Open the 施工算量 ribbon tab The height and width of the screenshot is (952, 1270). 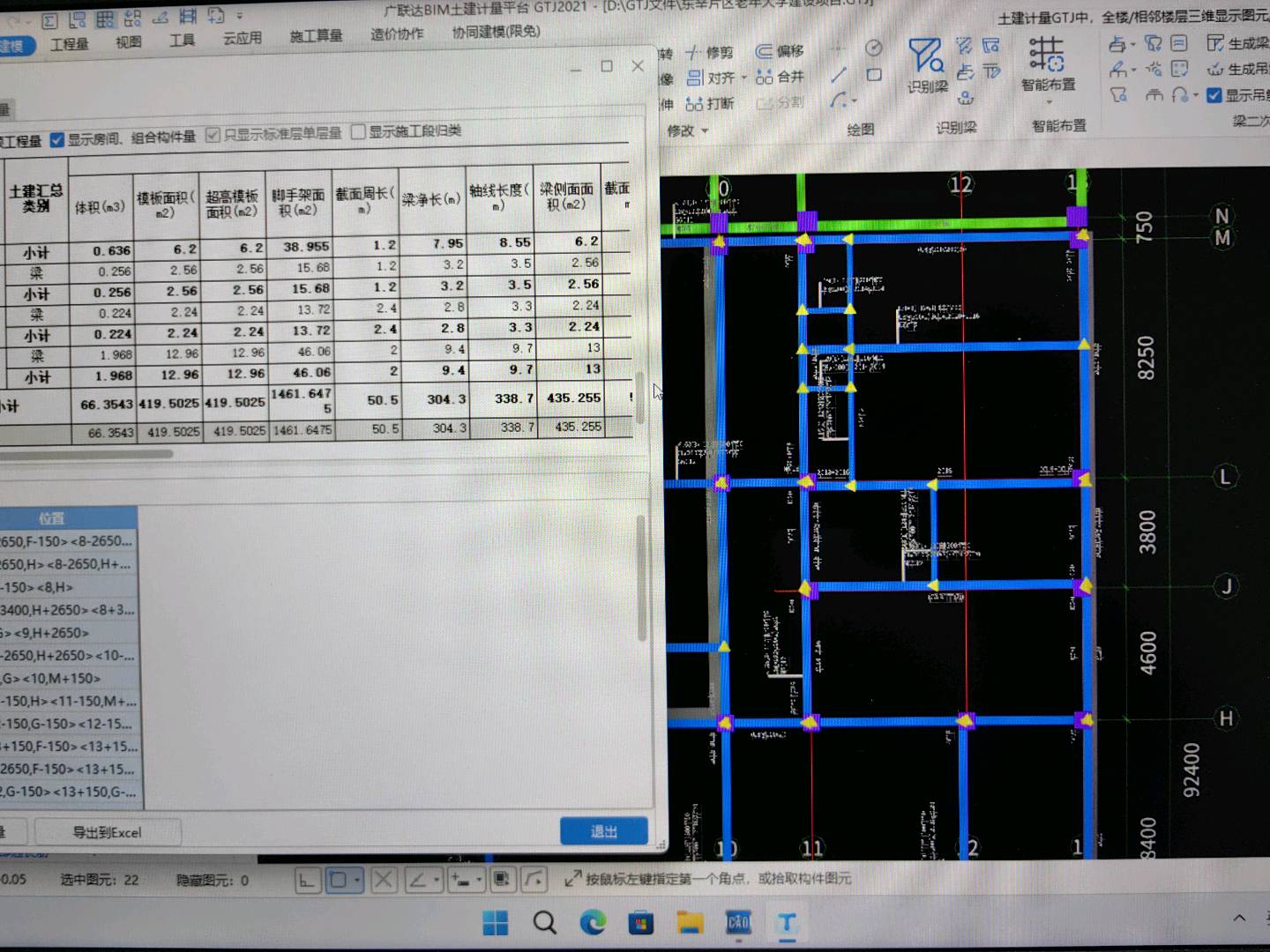(316, 36)
